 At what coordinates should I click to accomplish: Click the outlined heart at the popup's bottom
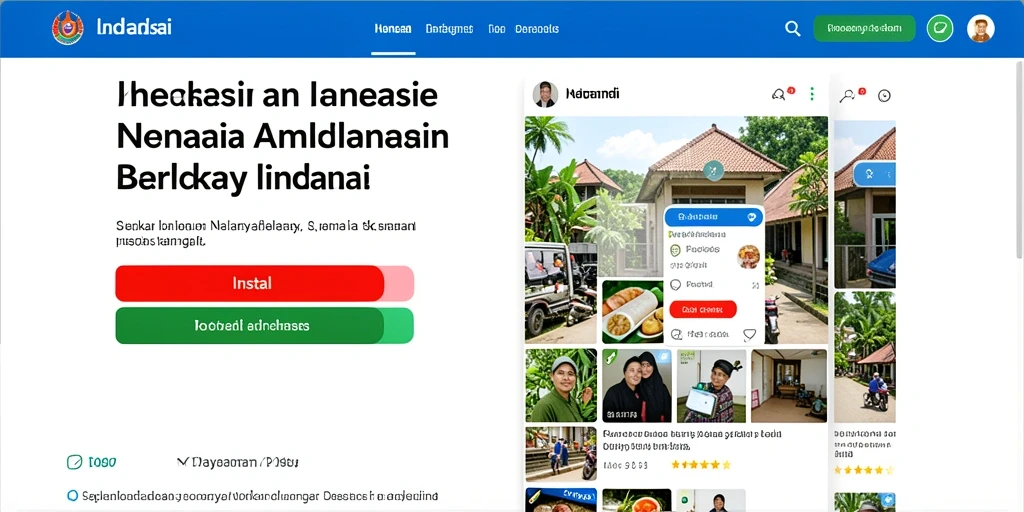(750, 334)
